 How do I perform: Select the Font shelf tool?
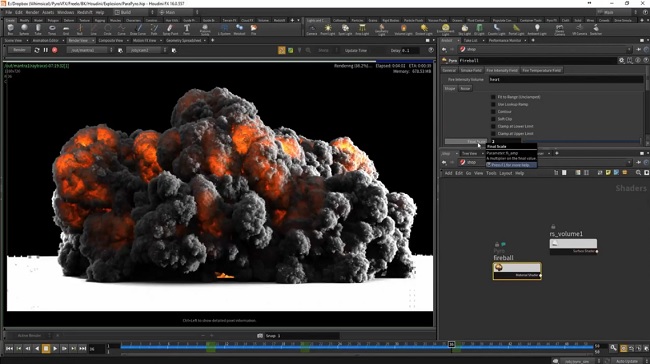(187, 29)
